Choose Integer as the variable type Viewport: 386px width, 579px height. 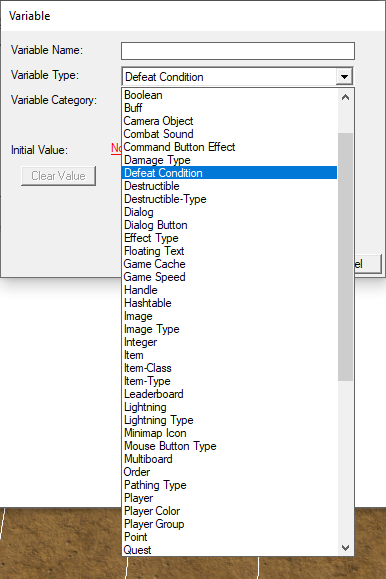point(229,342)
